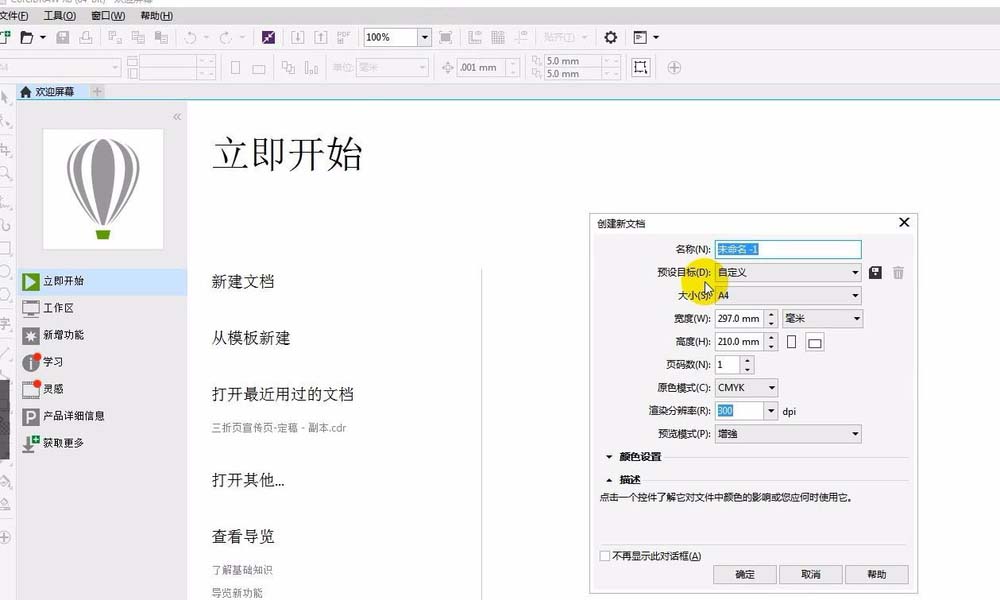Click the 宽度 297.0 mm field
1000x600 pixels.
point(739,318)
